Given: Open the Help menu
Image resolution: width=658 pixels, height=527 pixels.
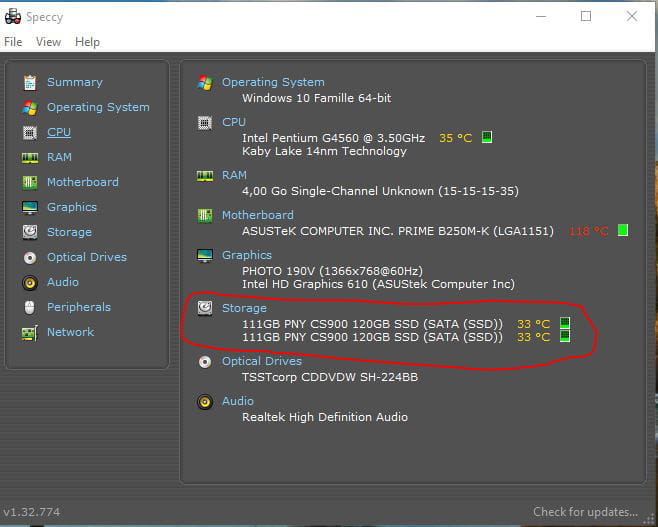Looking at the screenshot, I should tap(87, 42).
